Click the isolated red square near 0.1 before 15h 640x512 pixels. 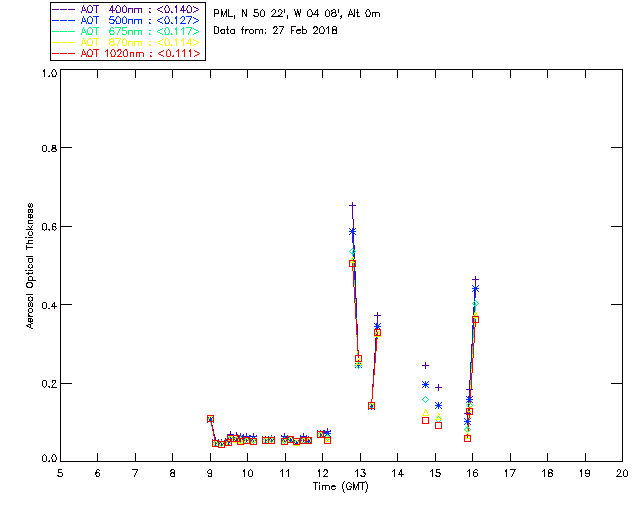click(x=425, y=421)
